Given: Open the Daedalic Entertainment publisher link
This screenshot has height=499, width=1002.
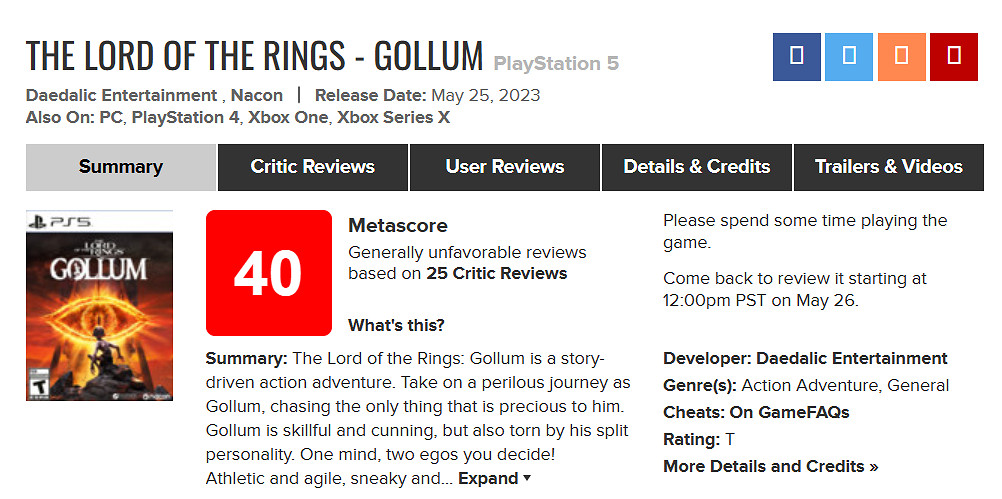Looking at the screenshot, I should coord(121,96).
